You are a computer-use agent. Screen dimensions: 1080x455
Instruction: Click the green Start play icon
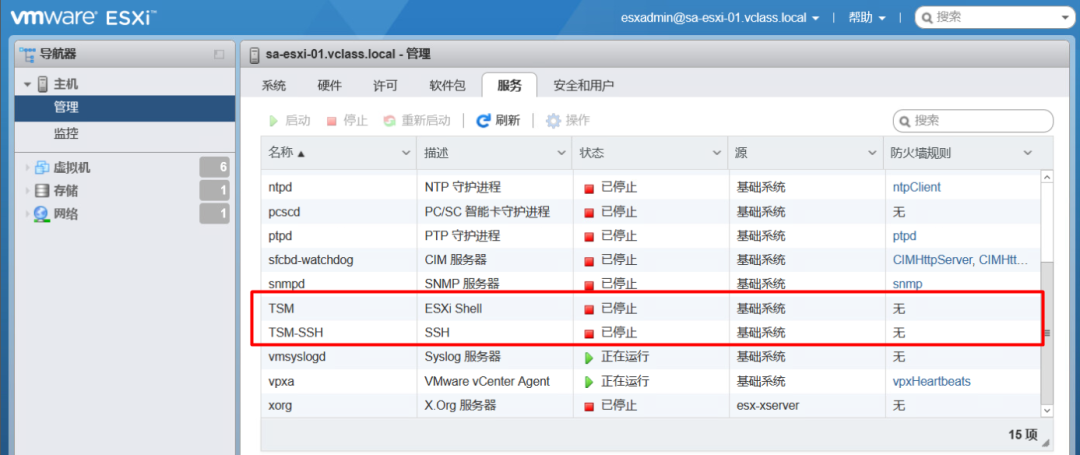pos(273,121)
